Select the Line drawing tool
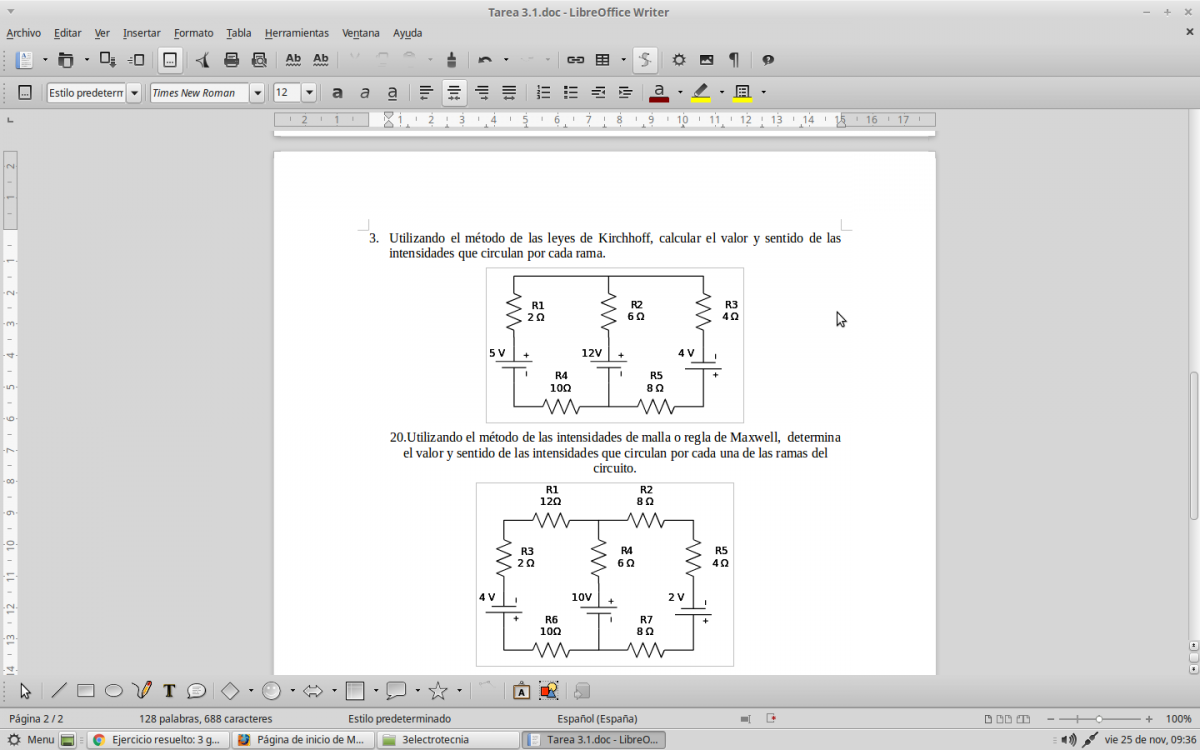The image size is (1200, 750). pyautogui.click(x=59, y=691)
